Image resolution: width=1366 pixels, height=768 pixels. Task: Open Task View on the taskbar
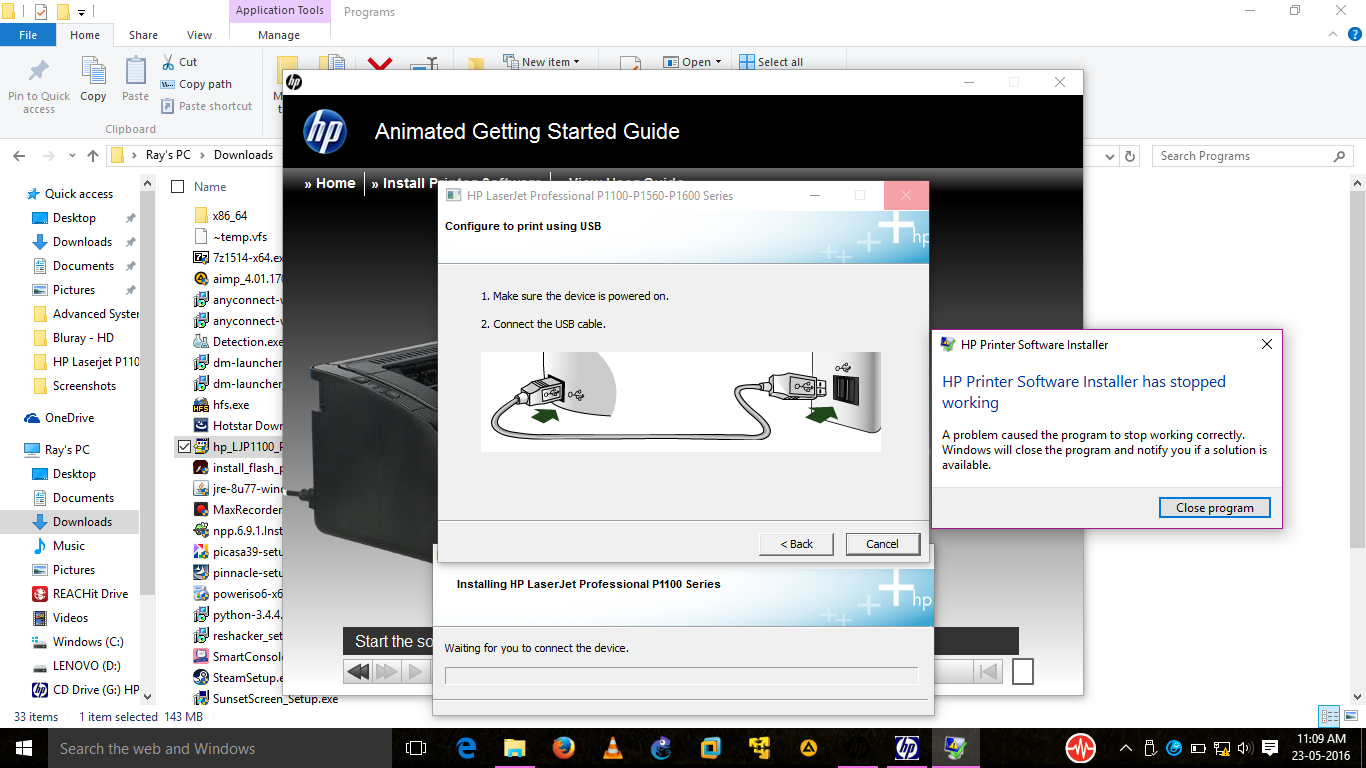coord(416,748)
